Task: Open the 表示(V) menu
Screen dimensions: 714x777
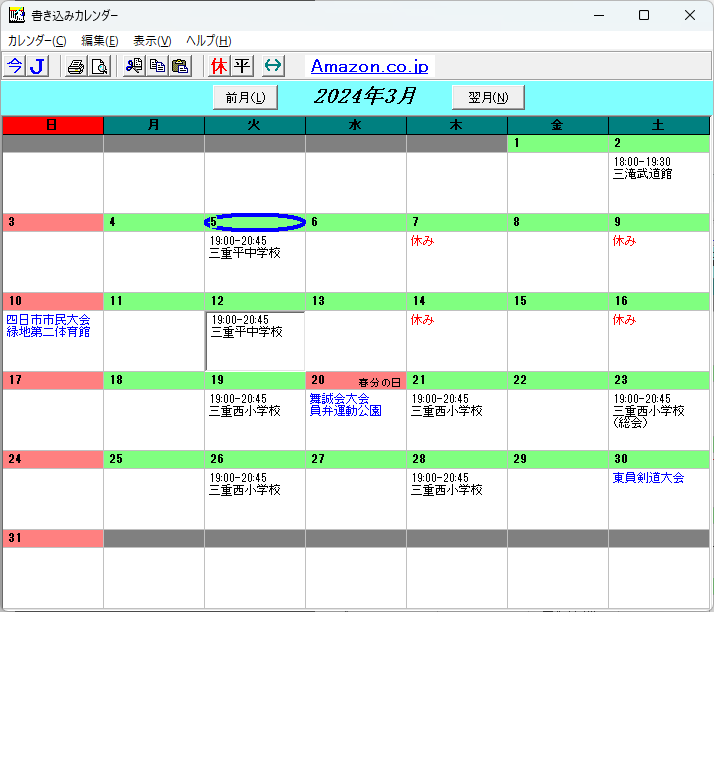Action: [x=152, y=41]
